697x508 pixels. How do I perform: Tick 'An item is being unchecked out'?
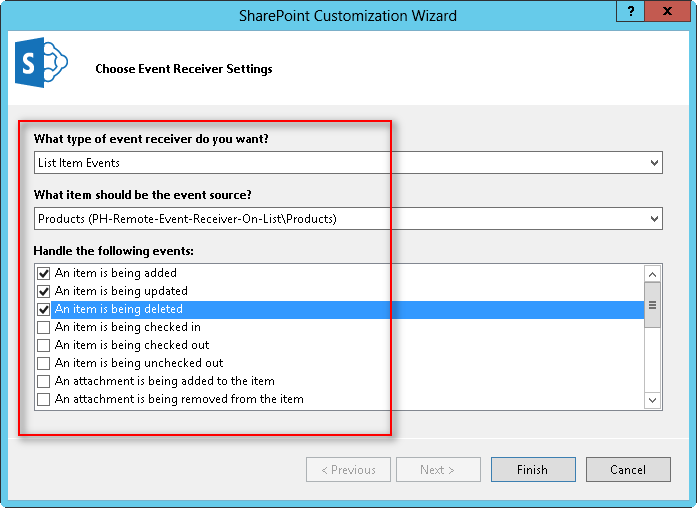point(44,363)
